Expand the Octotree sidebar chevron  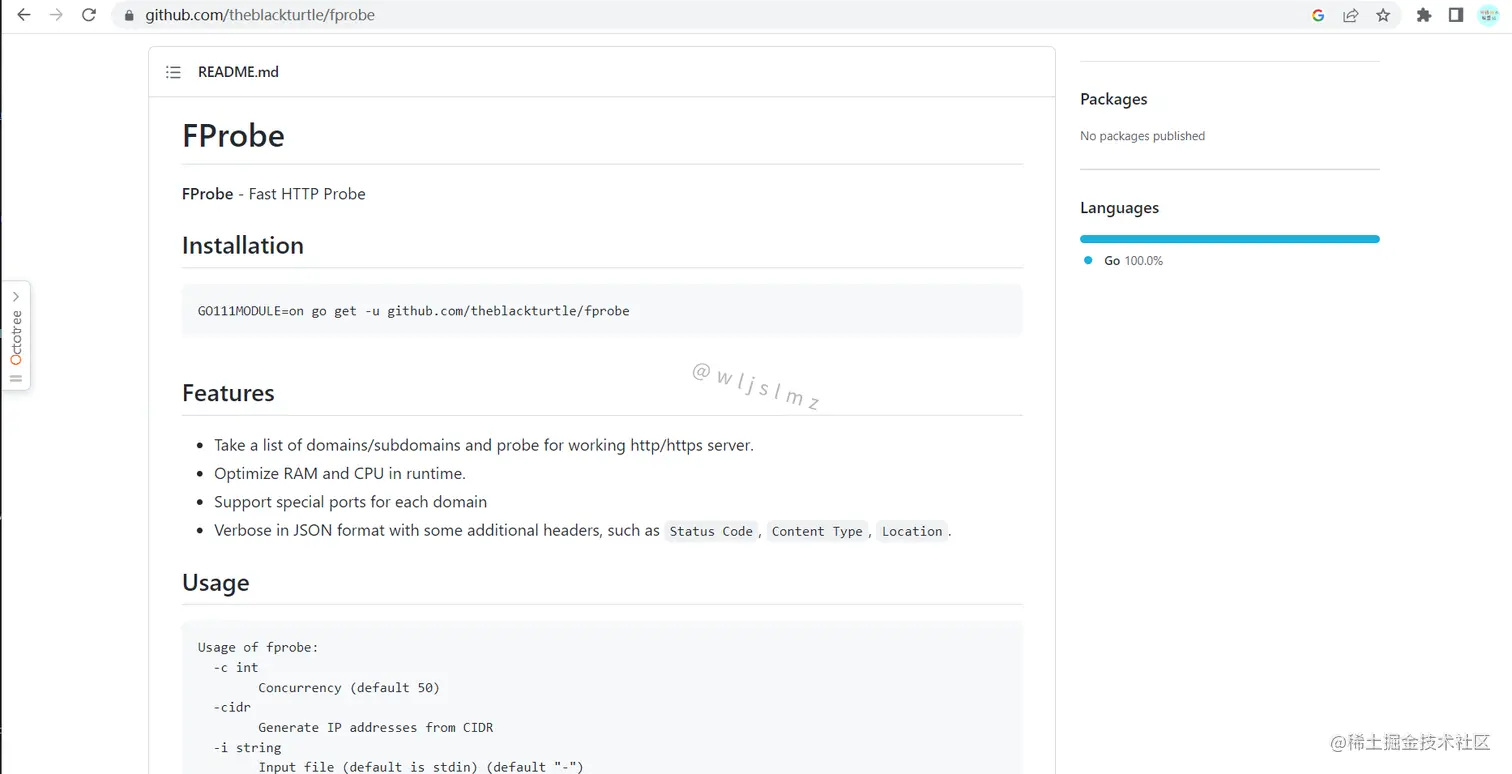point(16,297)
